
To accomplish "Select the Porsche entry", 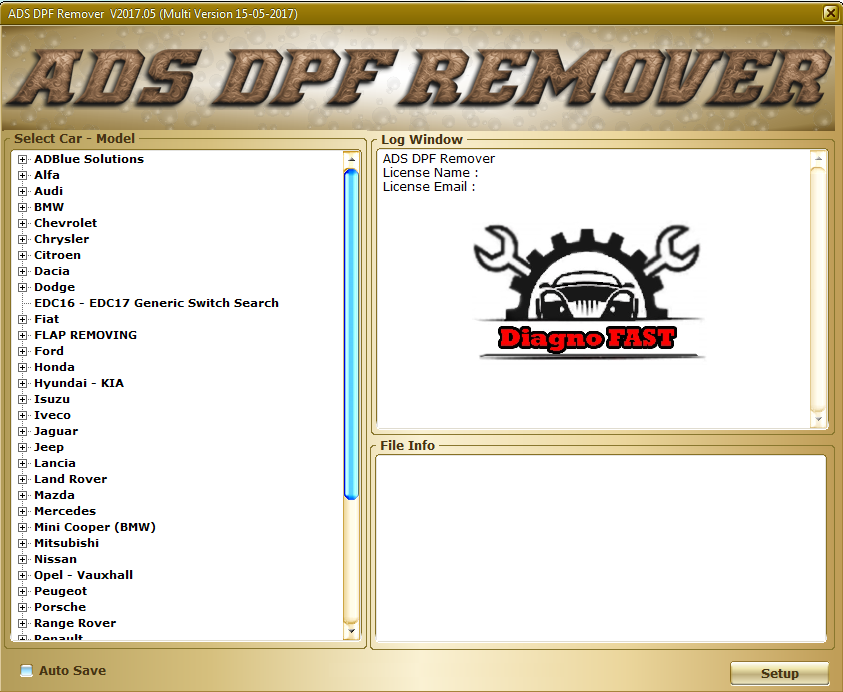I will click(x=60, y=607).
